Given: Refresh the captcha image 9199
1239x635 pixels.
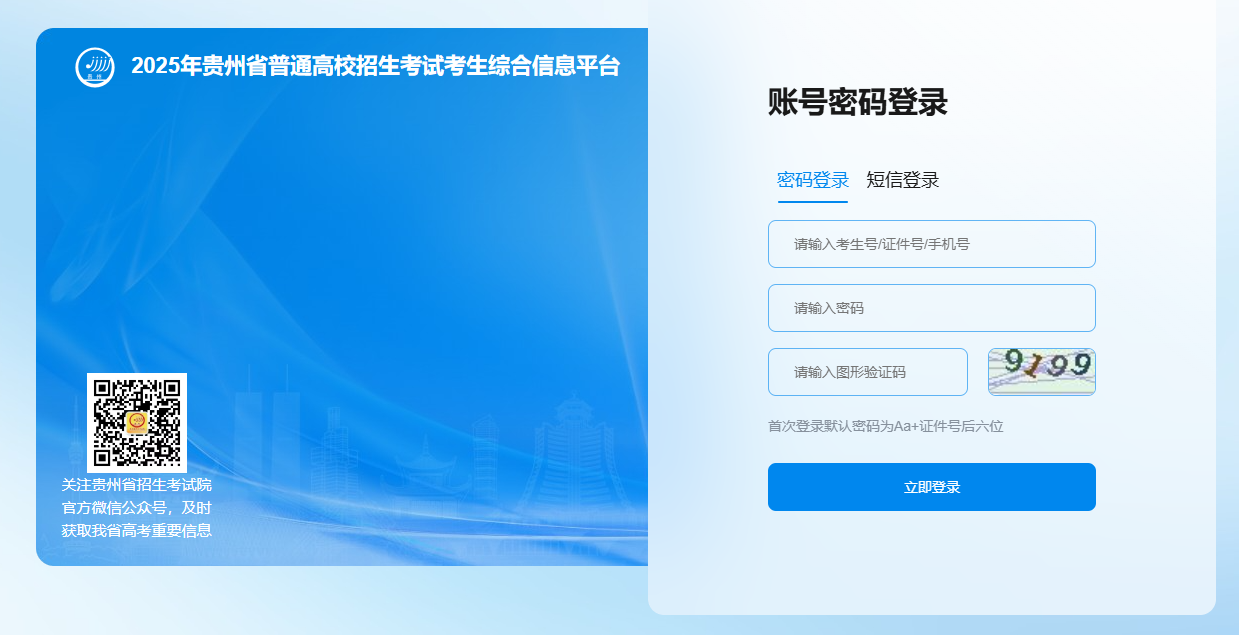Looking at the screenshot, I should [1042, 372].
